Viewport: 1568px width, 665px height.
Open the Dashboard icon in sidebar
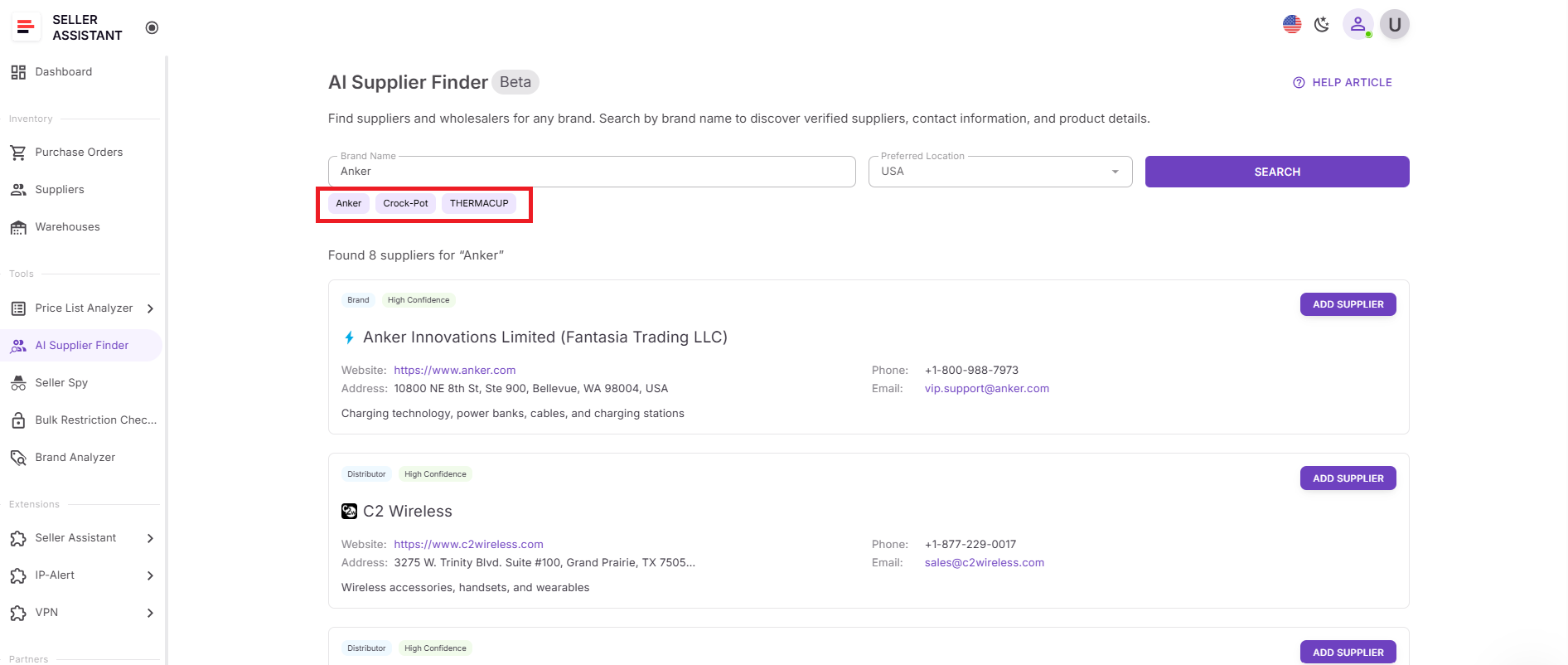point(18,72)
